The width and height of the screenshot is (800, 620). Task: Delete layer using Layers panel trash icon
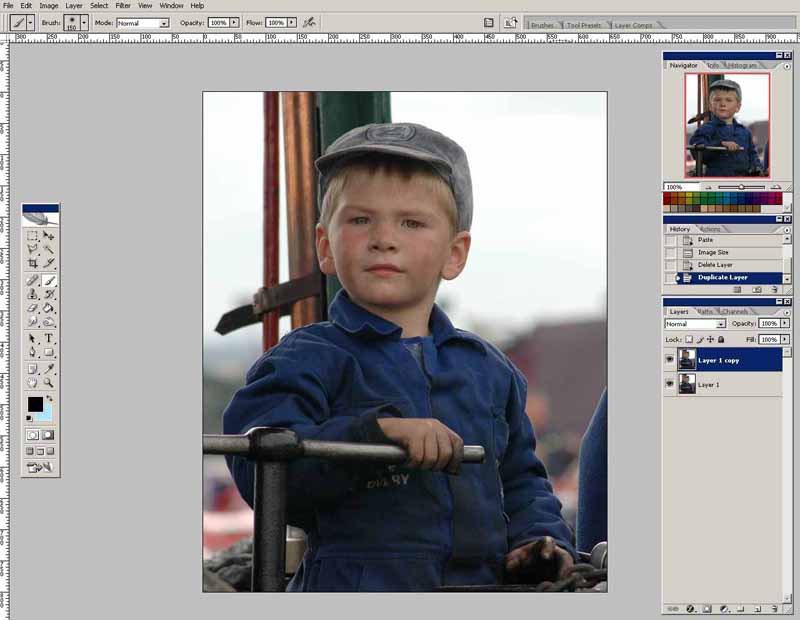[x=775, y=609]
